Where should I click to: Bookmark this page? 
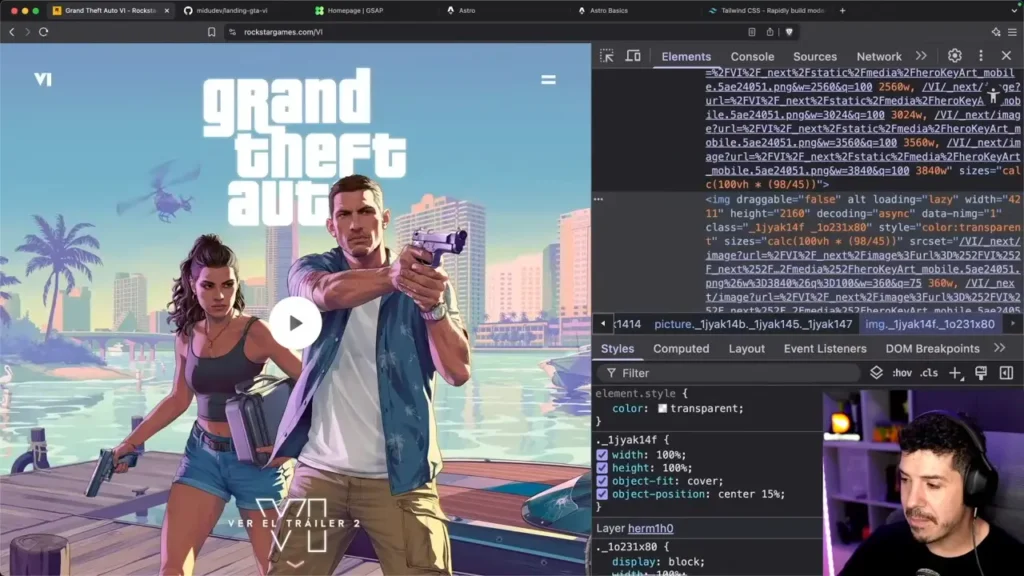[x=211, y=31]
